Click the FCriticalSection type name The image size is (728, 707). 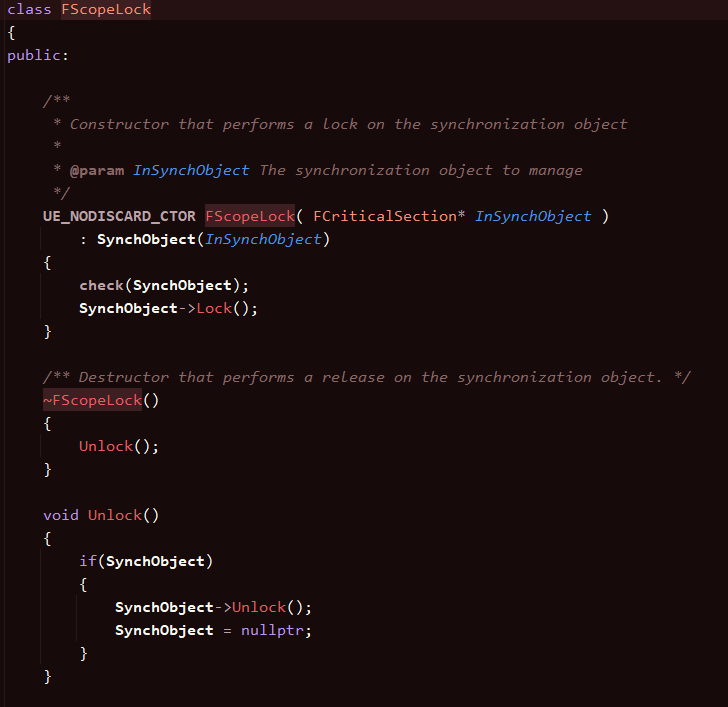390,216
